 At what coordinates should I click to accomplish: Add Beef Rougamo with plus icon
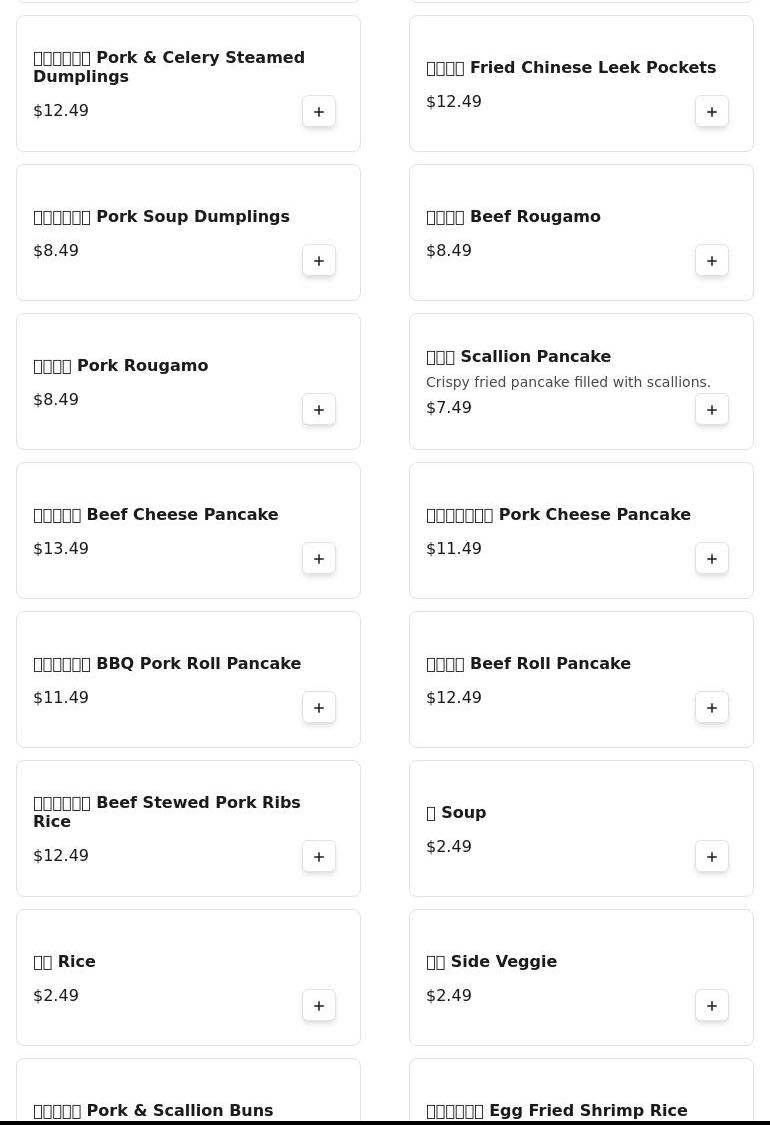pos(712,260)
